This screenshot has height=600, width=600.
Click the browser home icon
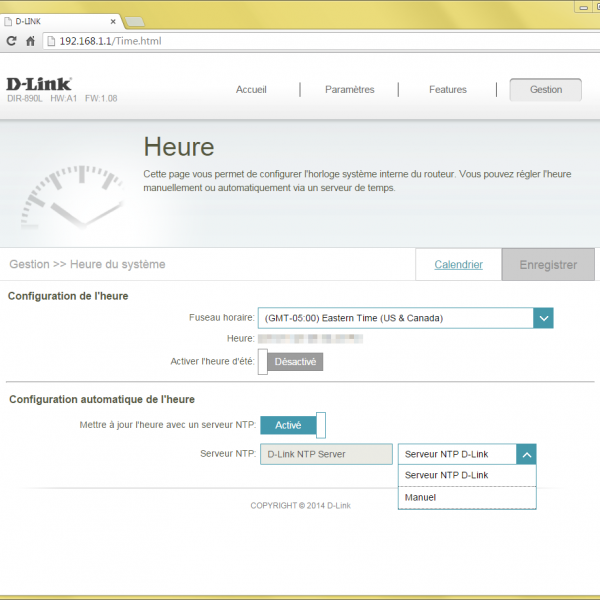tap(31, 41)
